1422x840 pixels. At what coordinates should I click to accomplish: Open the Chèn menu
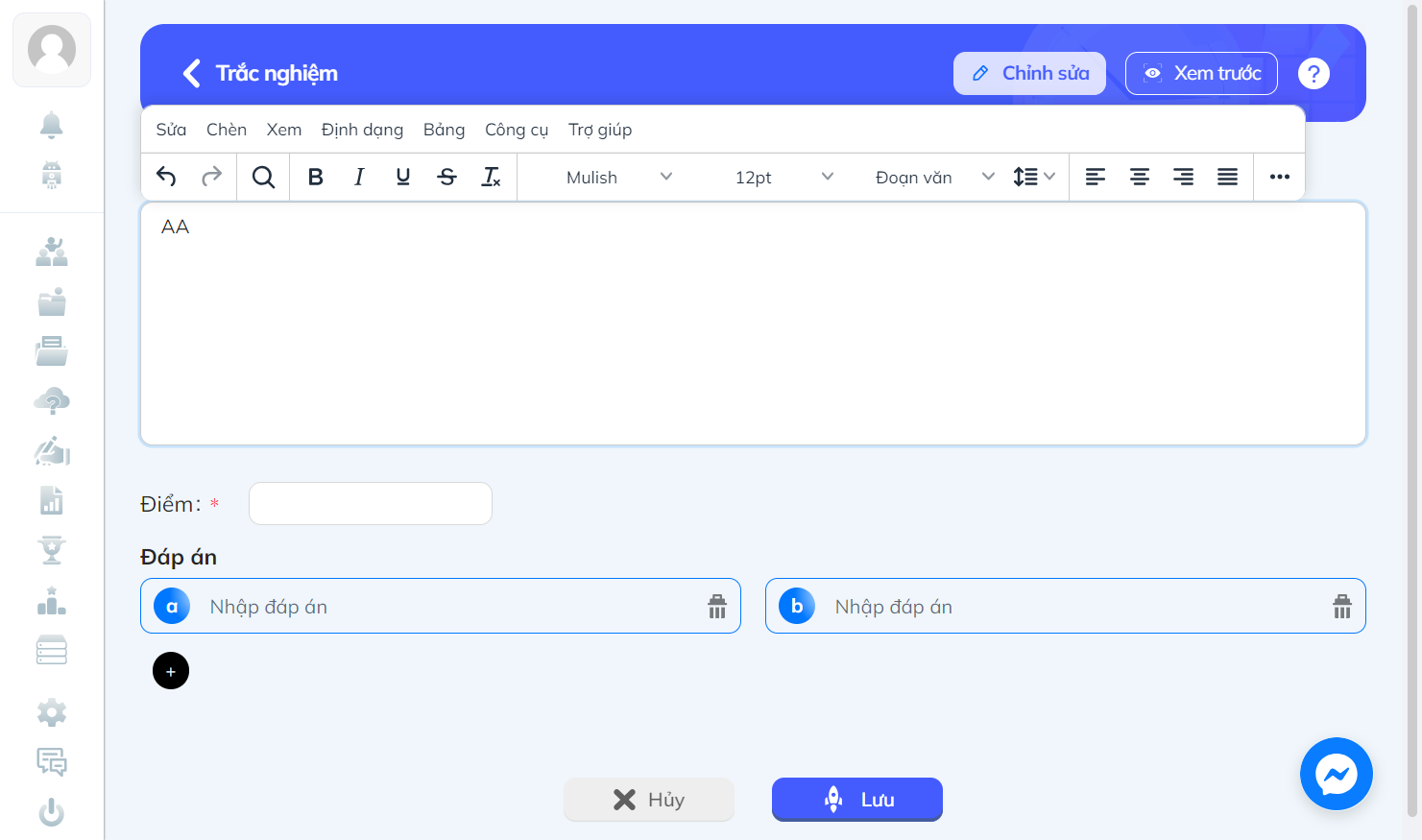227,130
